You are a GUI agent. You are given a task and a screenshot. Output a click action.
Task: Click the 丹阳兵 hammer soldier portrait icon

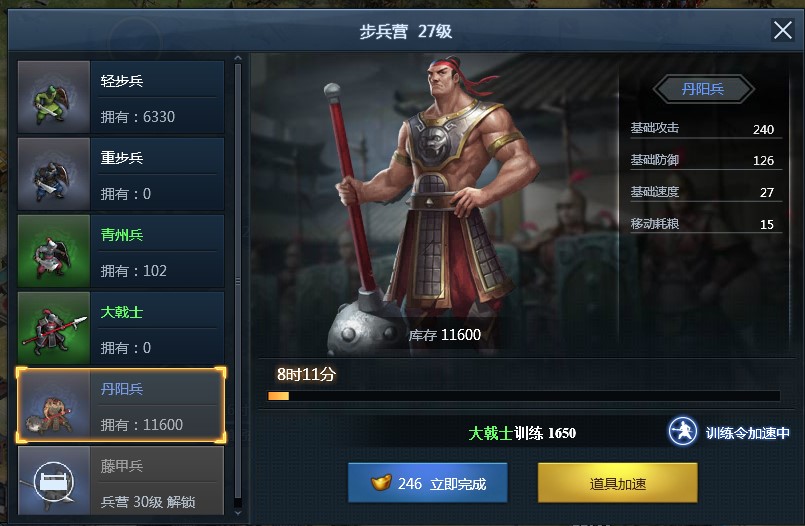point(54,405)
